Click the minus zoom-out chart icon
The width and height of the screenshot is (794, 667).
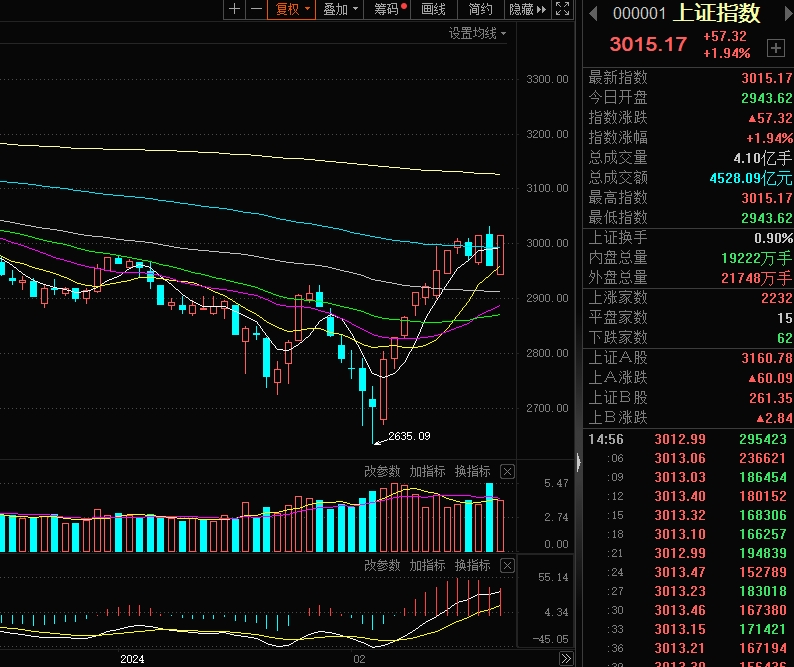click(x=256, y=9)
